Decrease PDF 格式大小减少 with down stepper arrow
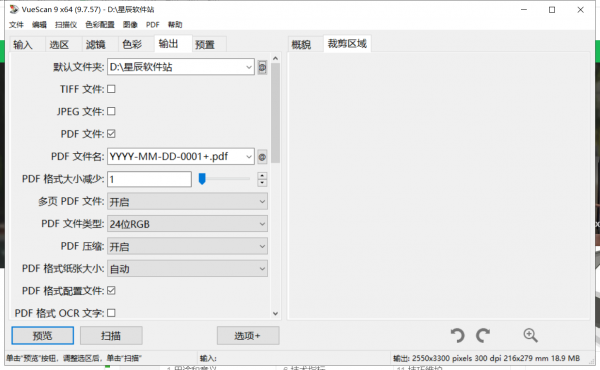The image size is (600, 370). [x=262, y=183]
